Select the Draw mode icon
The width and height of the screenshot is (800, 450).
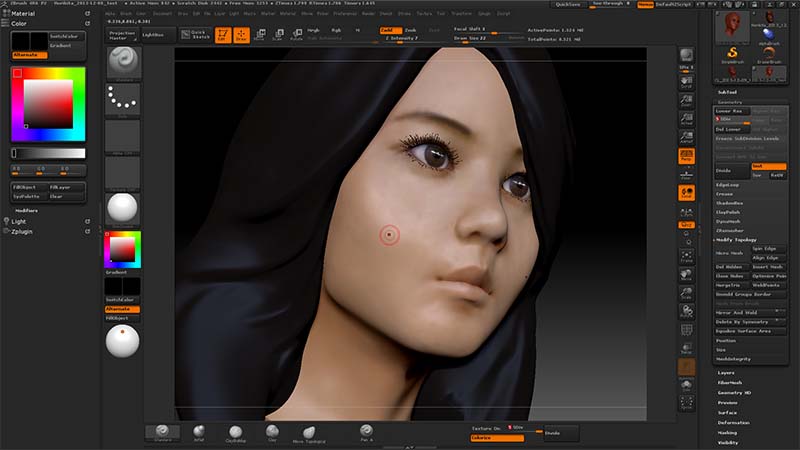pyautogui.click(x=241, y=35)
